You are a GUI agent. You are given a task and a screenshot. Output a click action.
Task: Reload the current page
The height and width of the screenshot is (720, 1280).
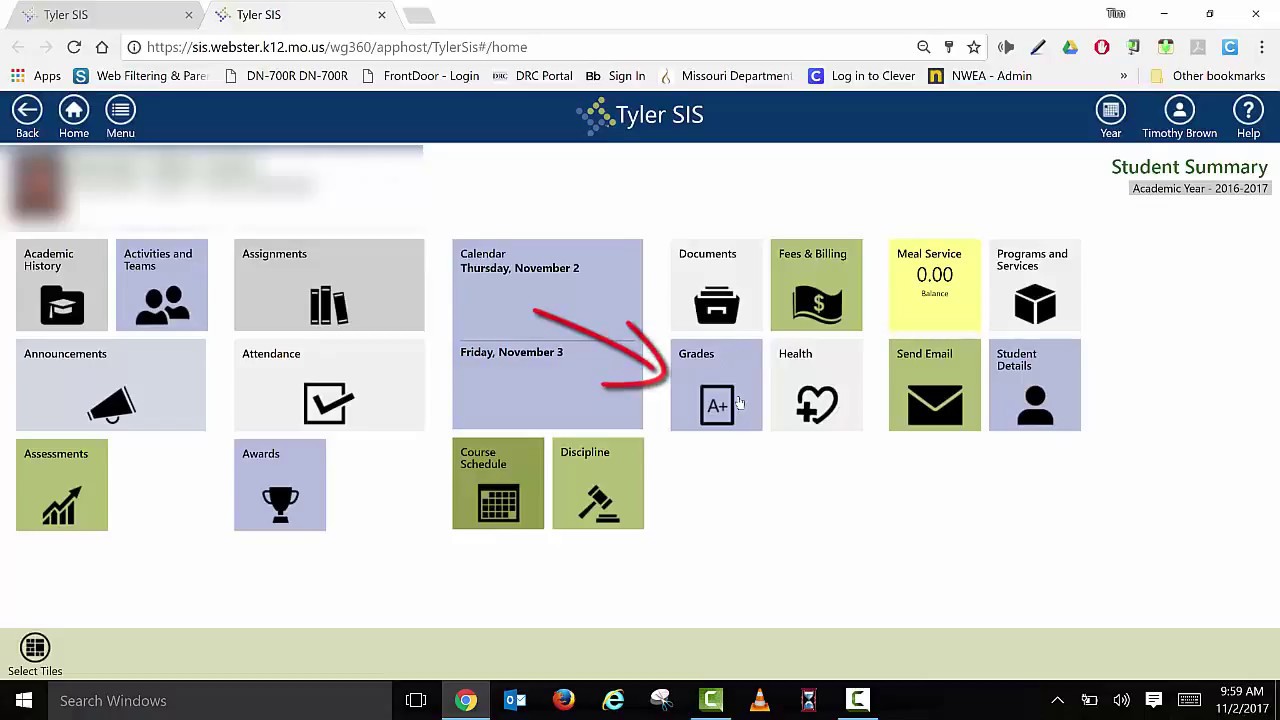tap(74, 47)
